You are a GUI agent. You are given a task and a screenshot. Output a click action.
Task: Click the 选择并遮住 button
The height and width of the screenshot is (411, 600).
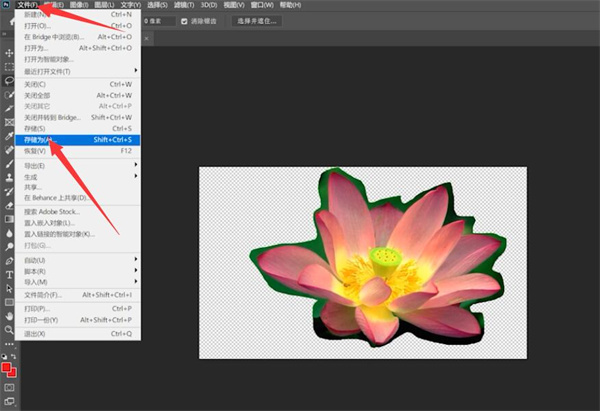point(255,20)
